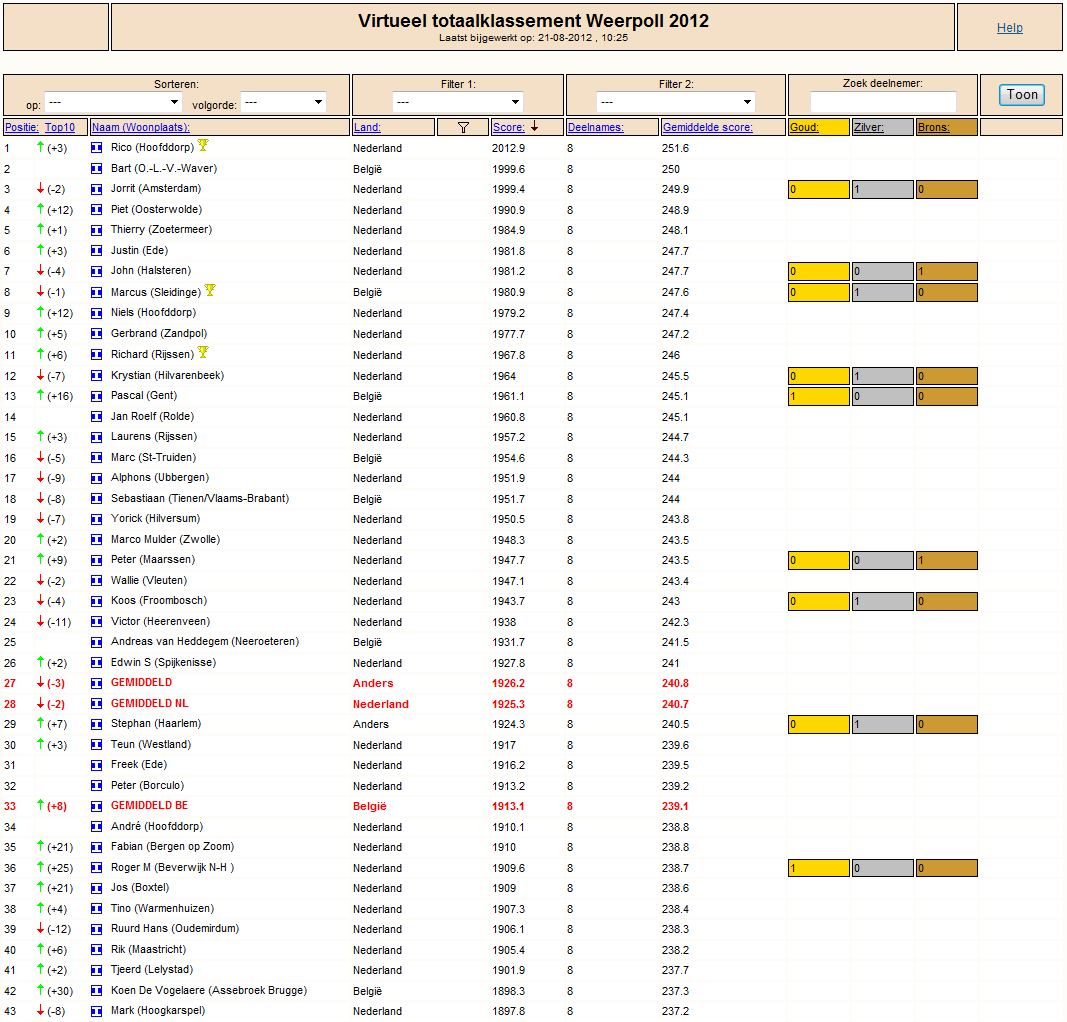This screenshot has height=1022, width=1067.
Task: Click the blue icon beside Koen De Vogelaere
Action: pos(97,991)
